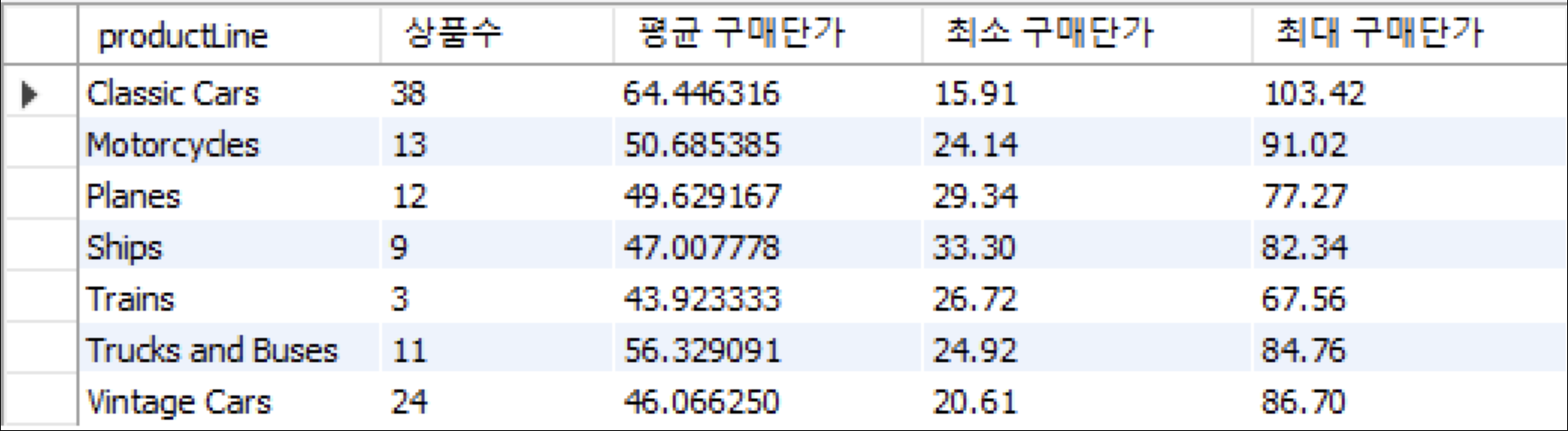Click the 상품수 column header
The height and width of the screenshot is (431, 1568).
point(497,35)
